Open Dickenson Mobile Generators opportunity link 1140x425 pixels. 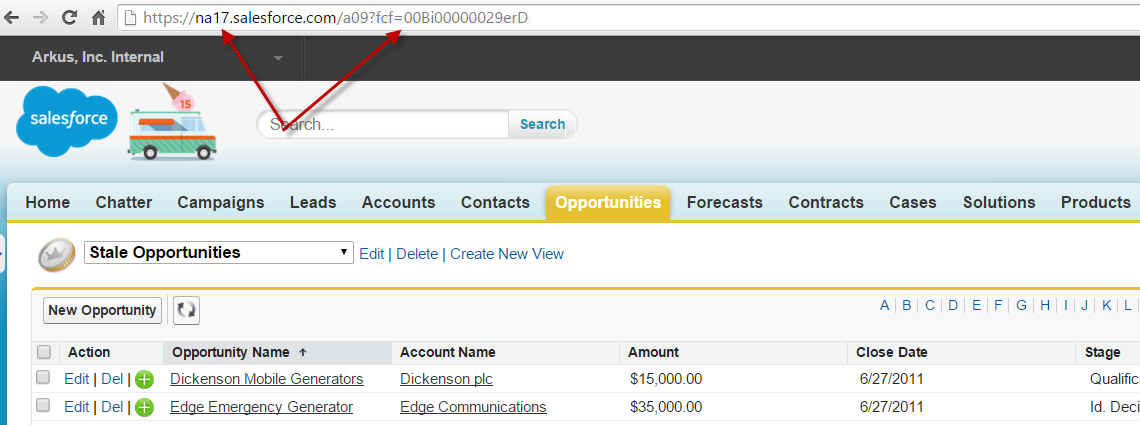[x=267, y=379]
